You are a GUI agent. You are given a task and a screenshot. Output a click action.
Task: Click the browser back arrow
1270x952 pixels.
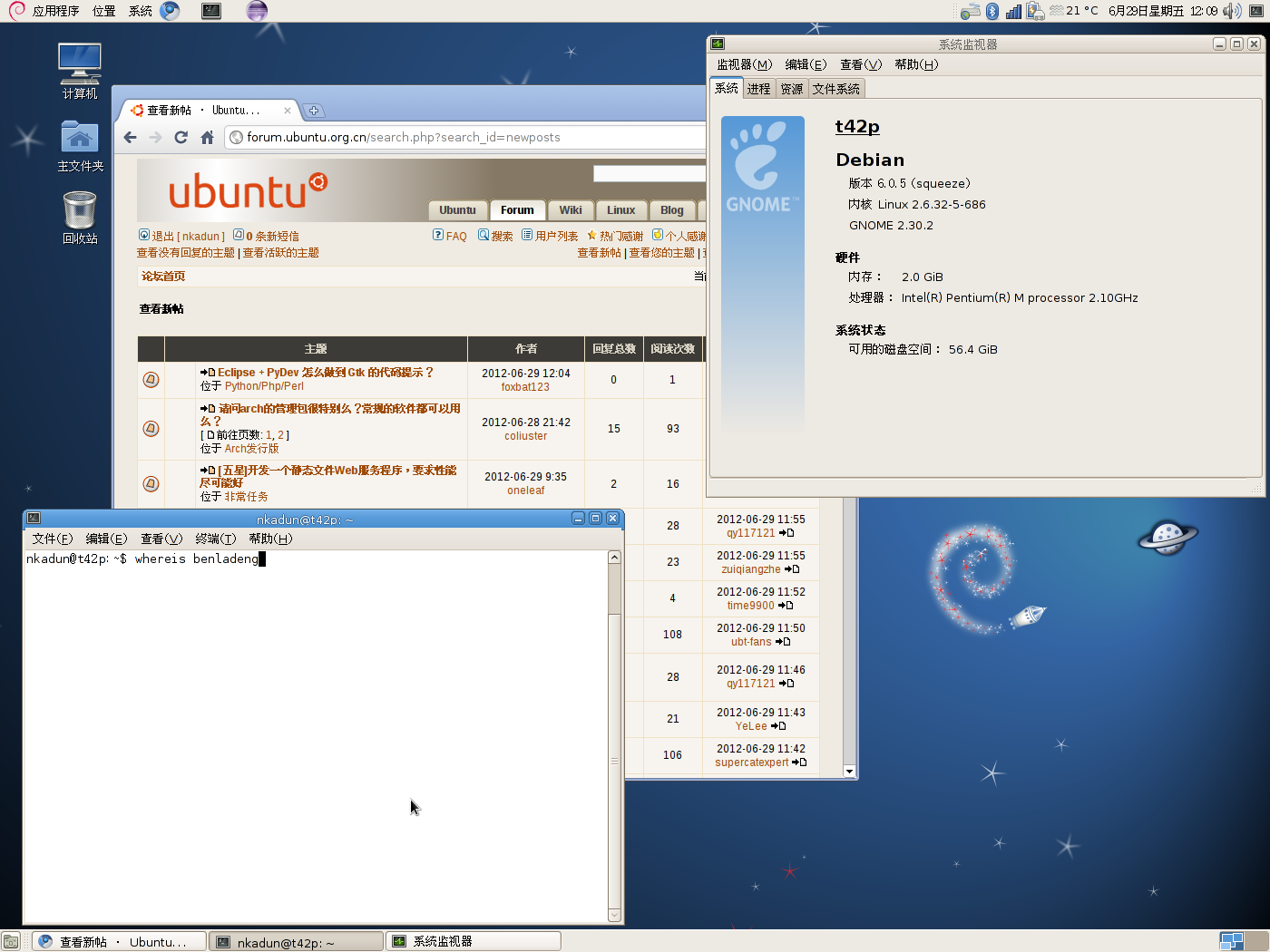[x=131, y=137]
